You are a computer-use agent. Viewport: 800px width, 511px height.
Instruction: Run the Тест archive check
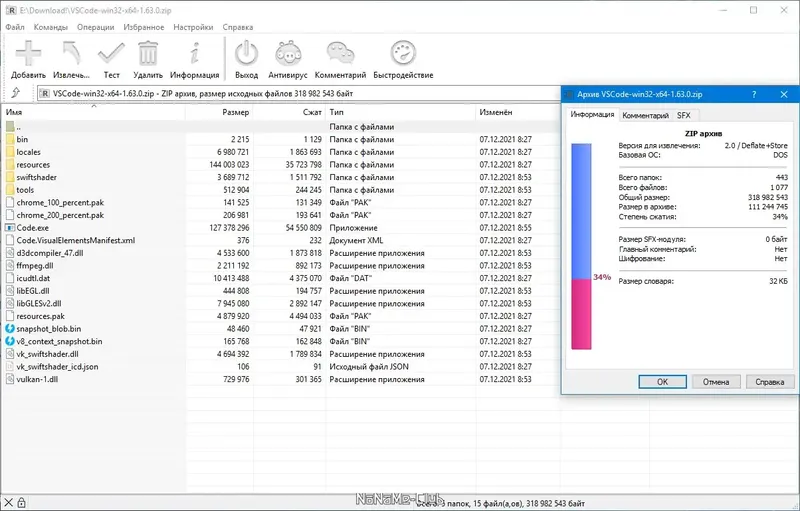coord(111,53)
